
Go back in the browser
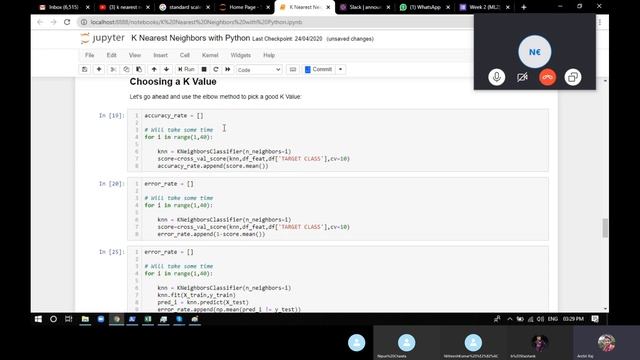pyautogui.click(x=40, y=22)
